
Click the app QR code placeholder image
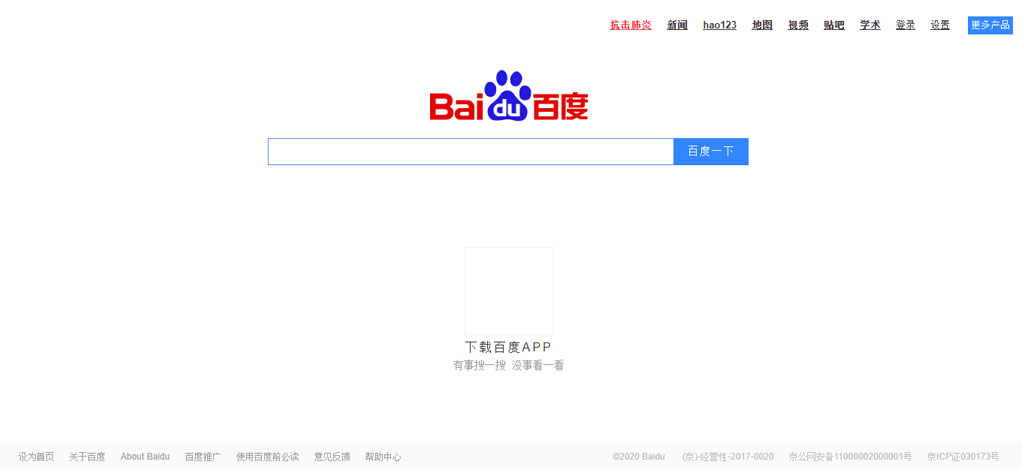coord(509,291)
